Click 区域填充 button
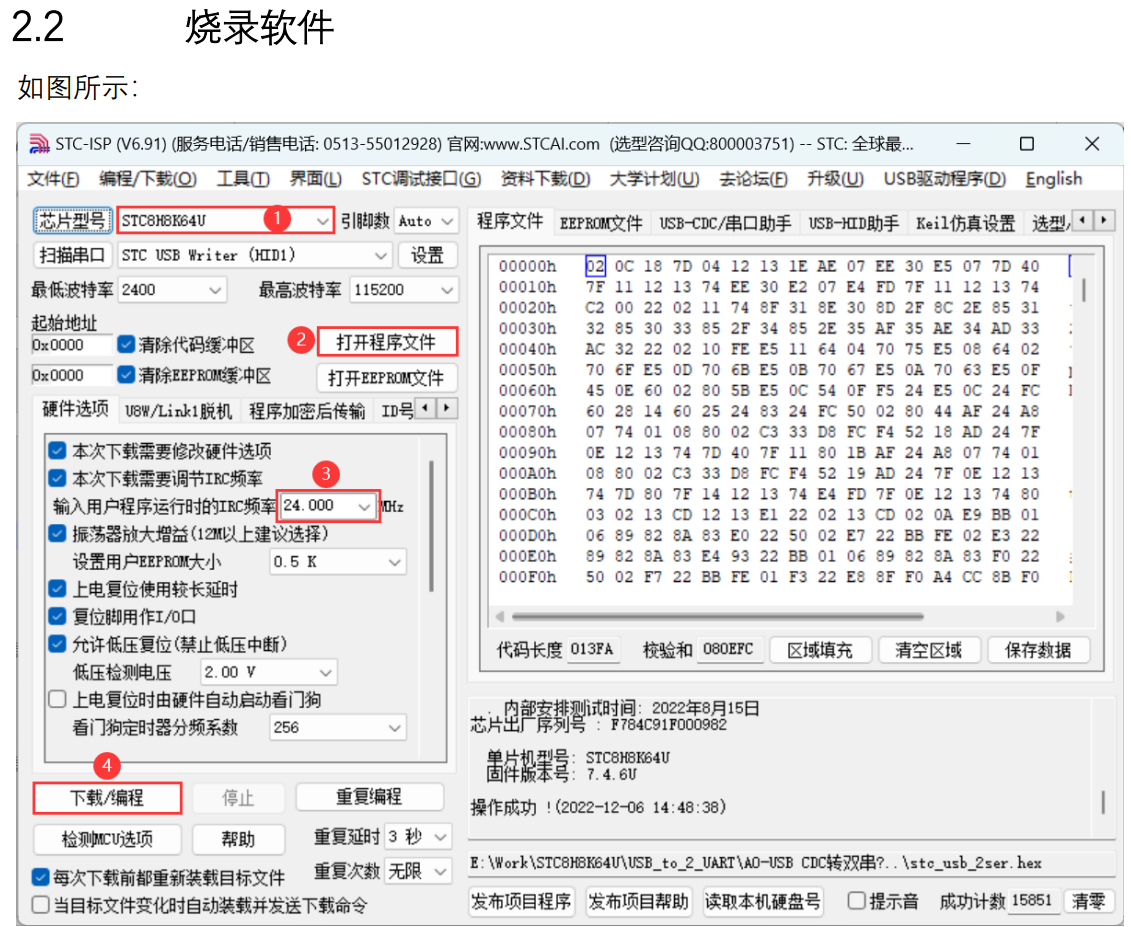1131x927 pixels. [820, 650]
